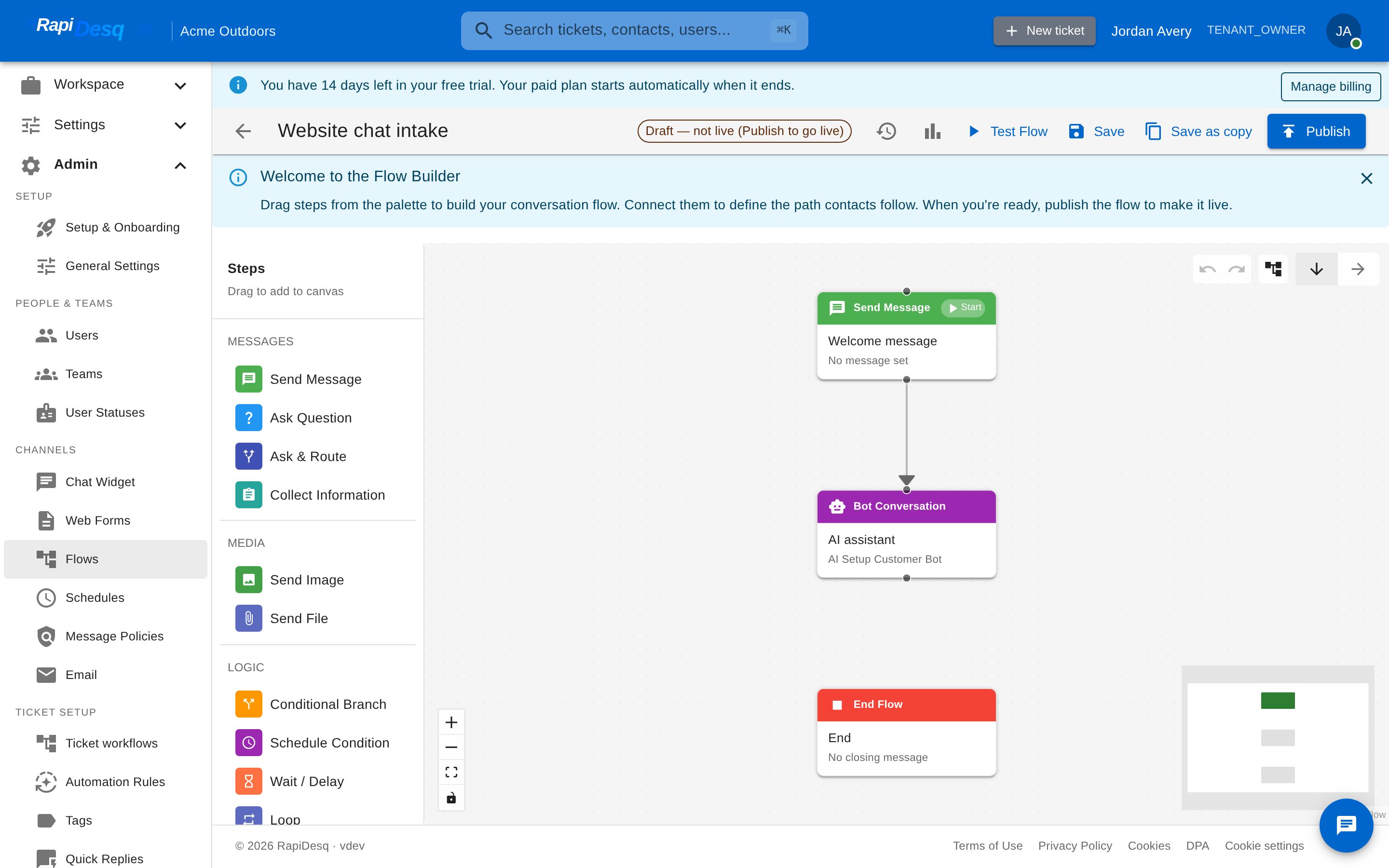Click Test Flow
Screen dimensions: 1389x868
1008,131
